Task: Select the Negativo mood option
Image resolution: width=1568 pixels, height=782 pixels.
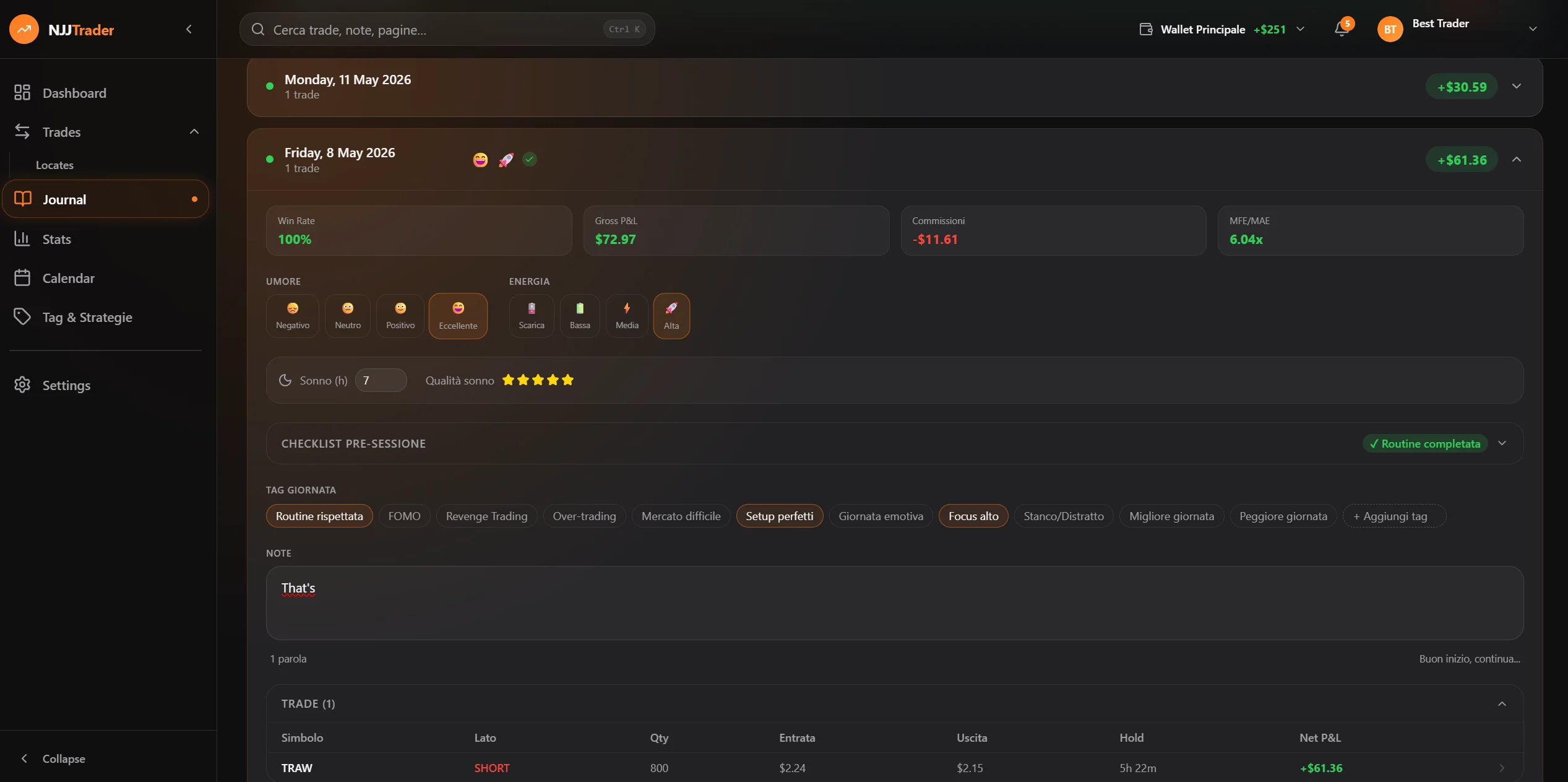Action: (293, 316)
